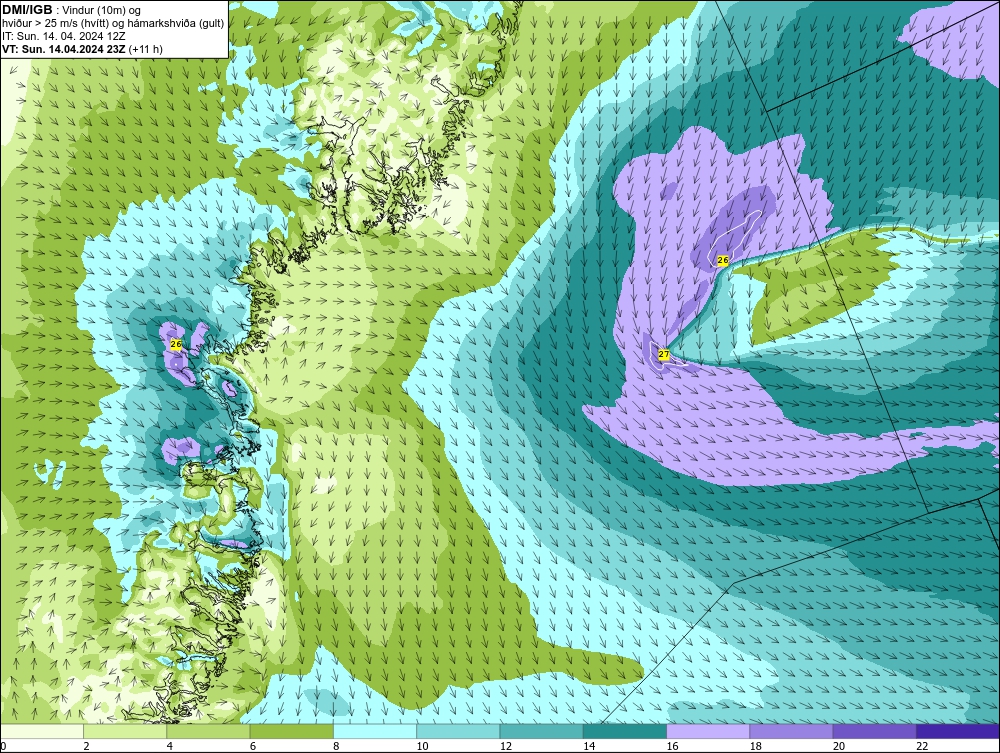Click the darkest legend swatch above 22 m/s

958,731
